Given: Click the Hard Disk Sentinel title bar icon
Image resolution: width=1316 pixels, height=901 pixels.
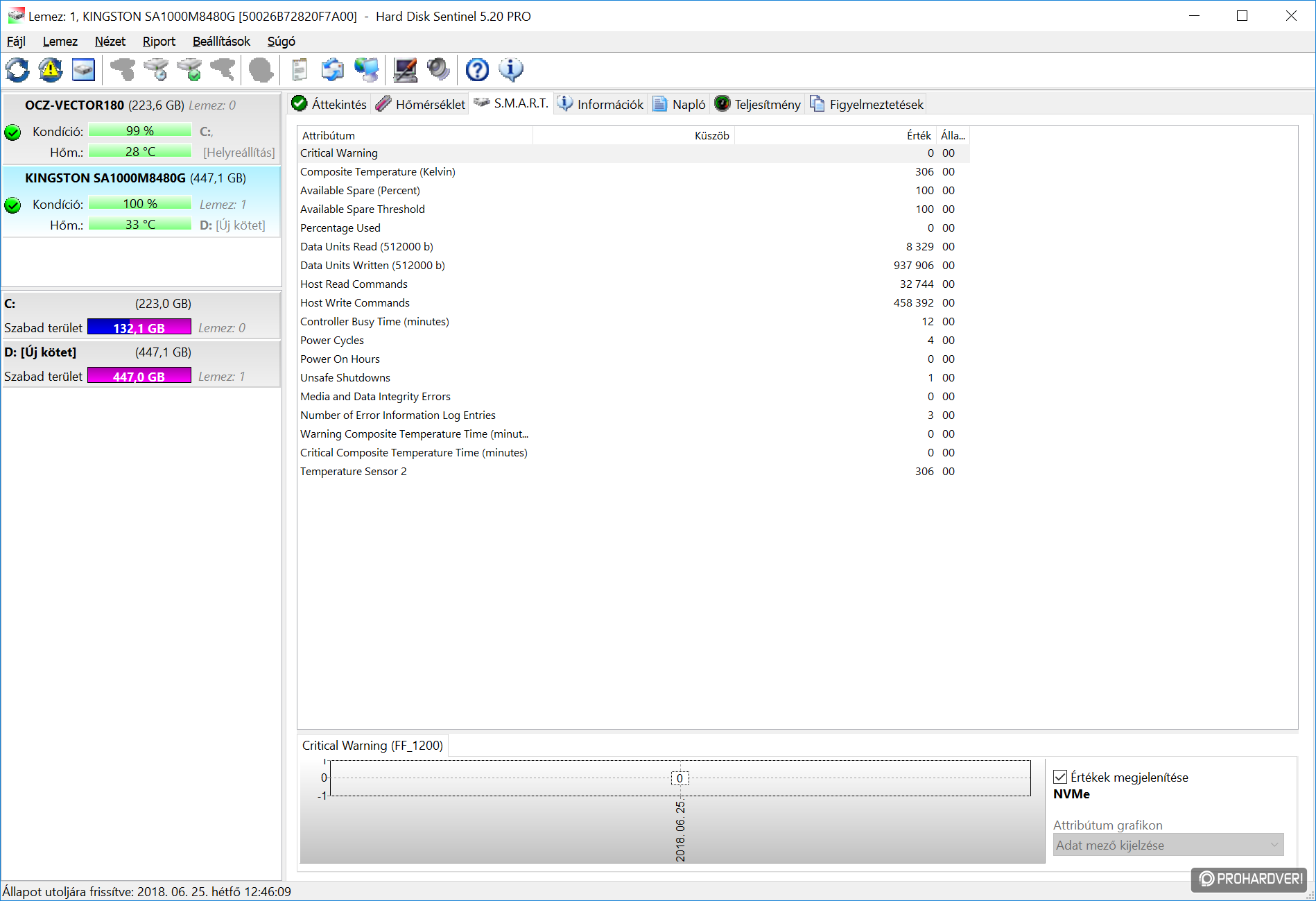Looking at the screenshot, I should click(x=15, y=15).
